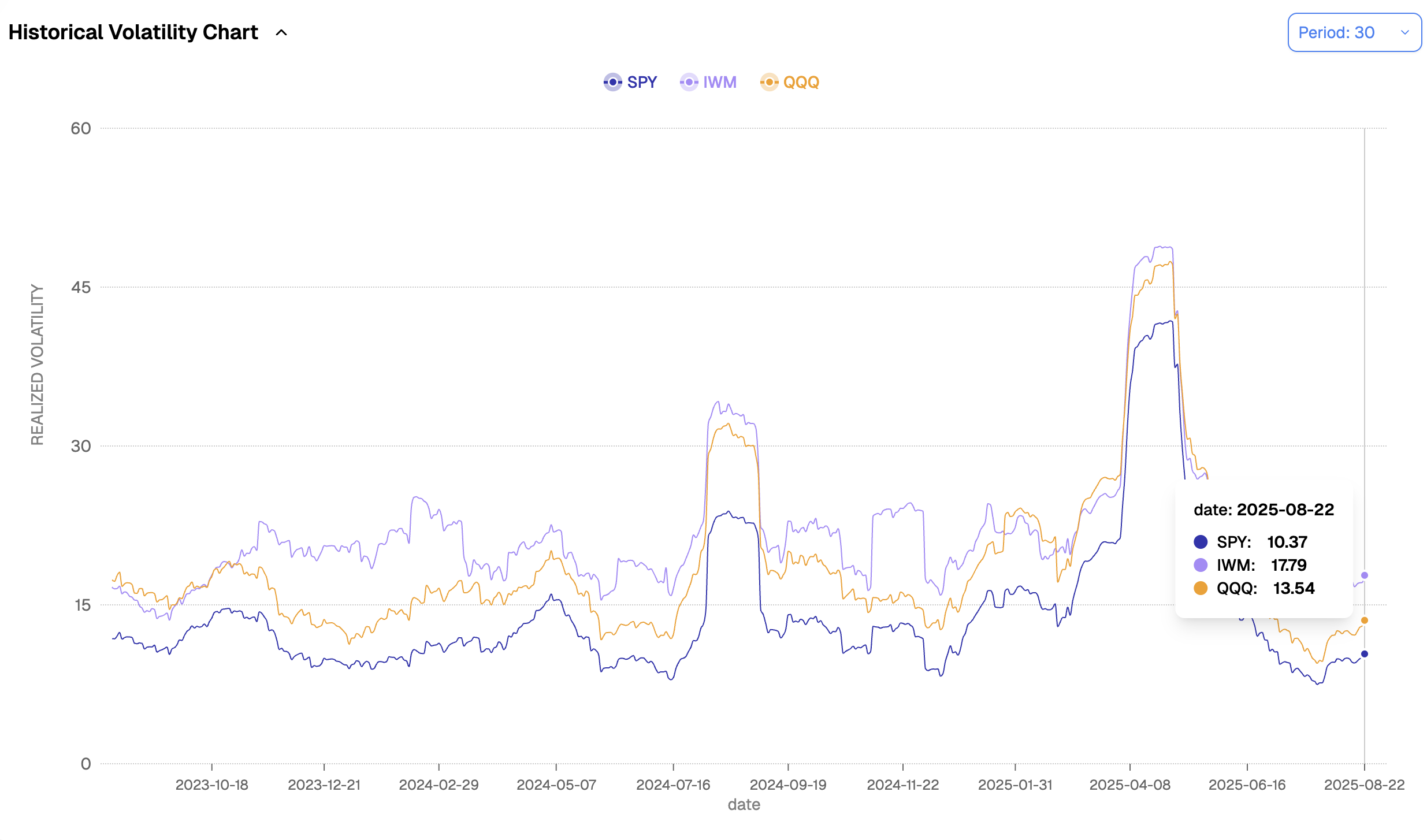Screen dimensions: 1427x840
Task: Click the purple IWM endpoint dot
Action: coord(1365,575)
